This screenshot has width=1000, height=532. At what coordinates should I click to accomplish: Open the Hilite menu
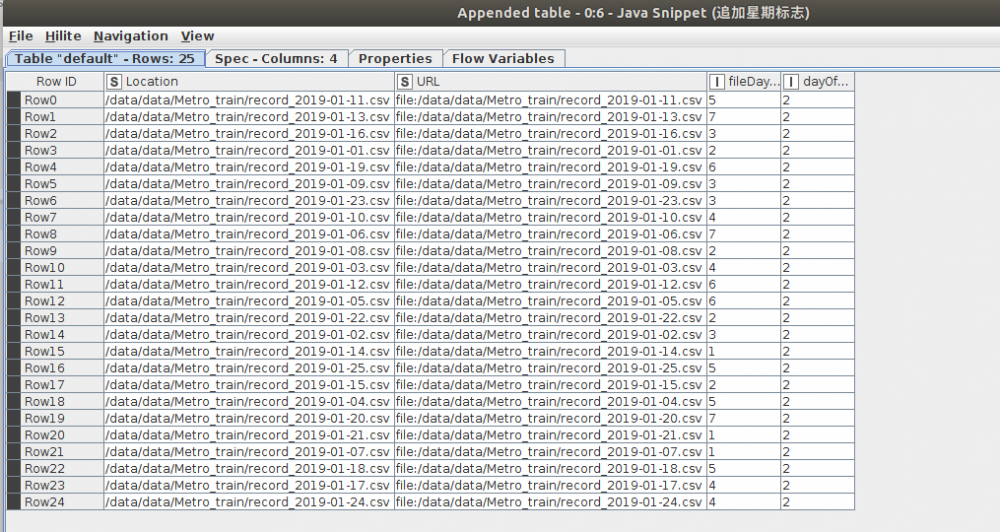(62, 36)
